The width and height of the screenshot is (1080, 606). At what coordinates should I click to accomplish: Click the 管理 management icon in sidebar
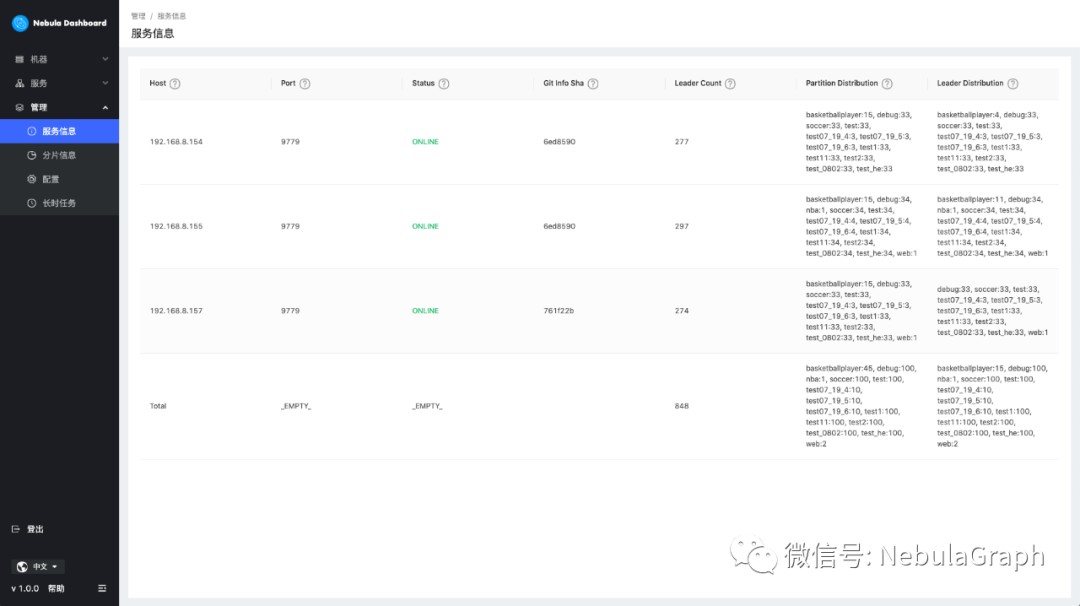(19, 107)
